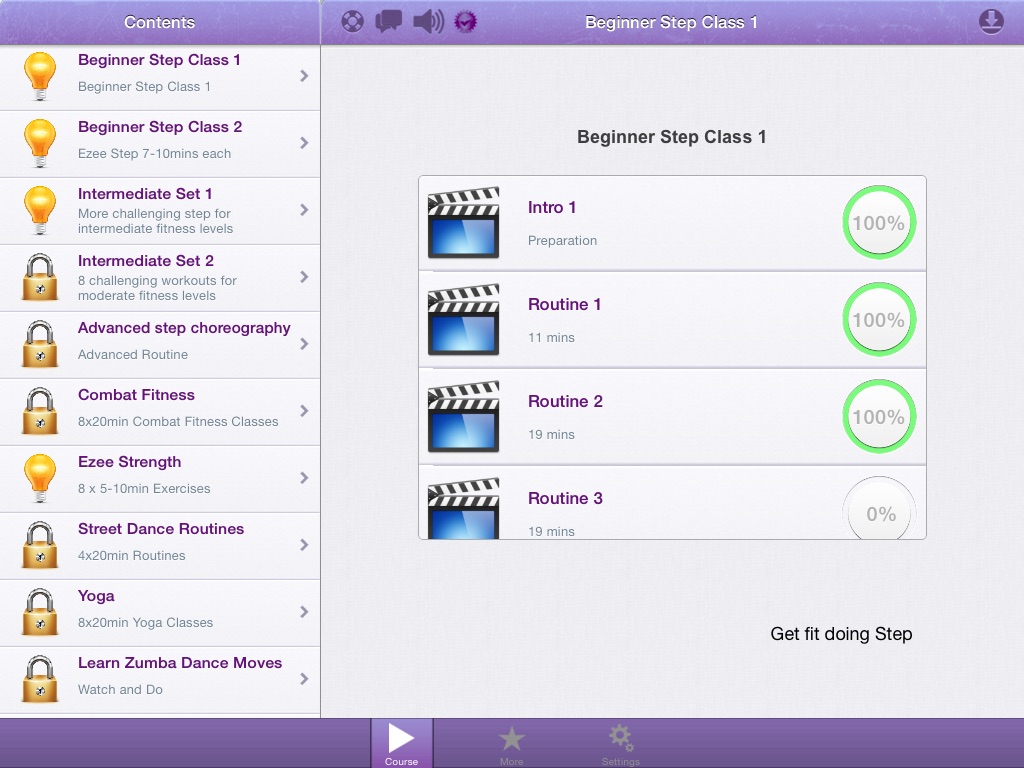
Task: Open the Routine 1 lesson title
Action: [564, 304]
